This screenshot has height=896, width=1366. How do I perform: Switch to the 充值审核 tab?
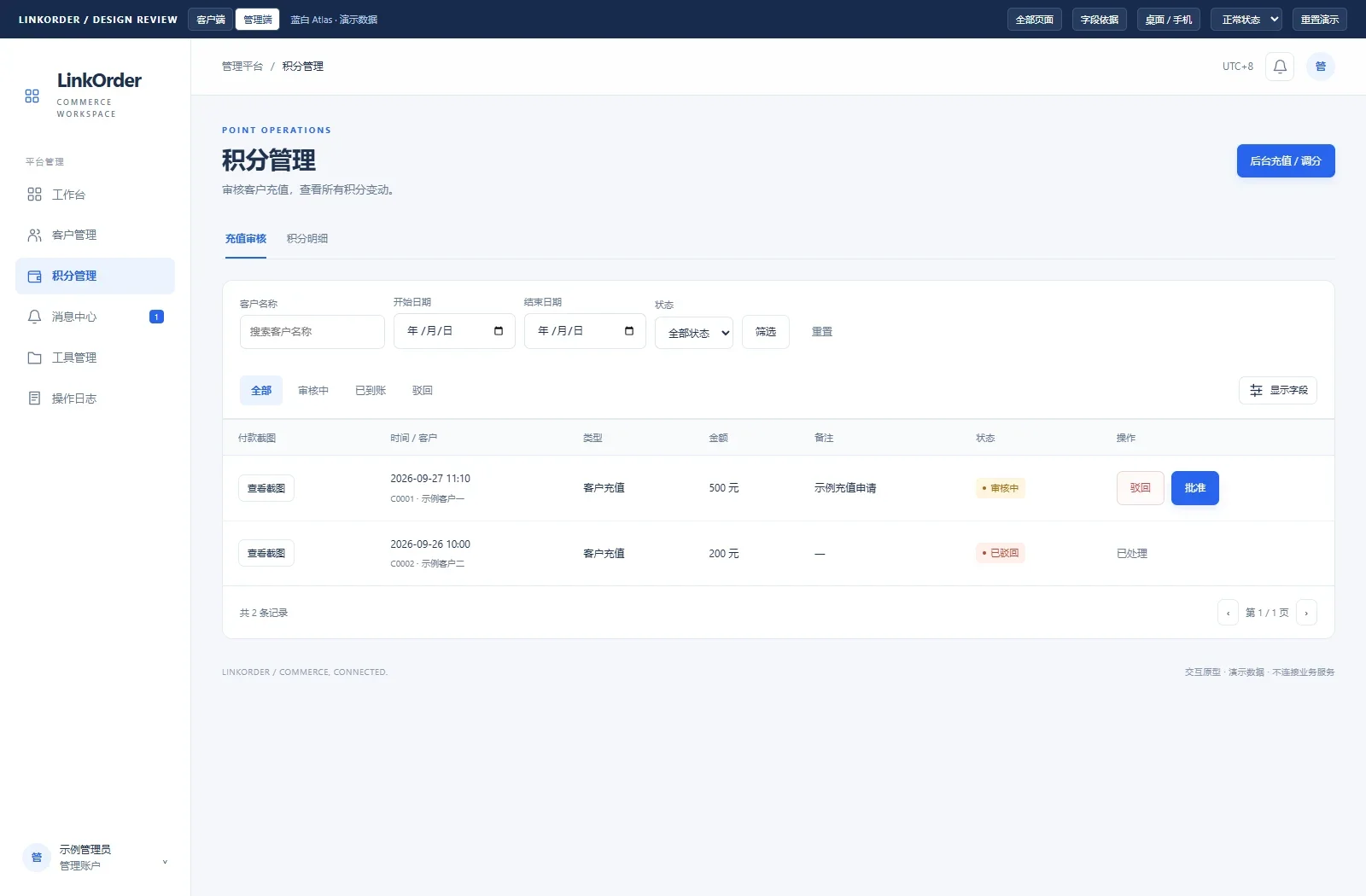click(x=246, y=239)
